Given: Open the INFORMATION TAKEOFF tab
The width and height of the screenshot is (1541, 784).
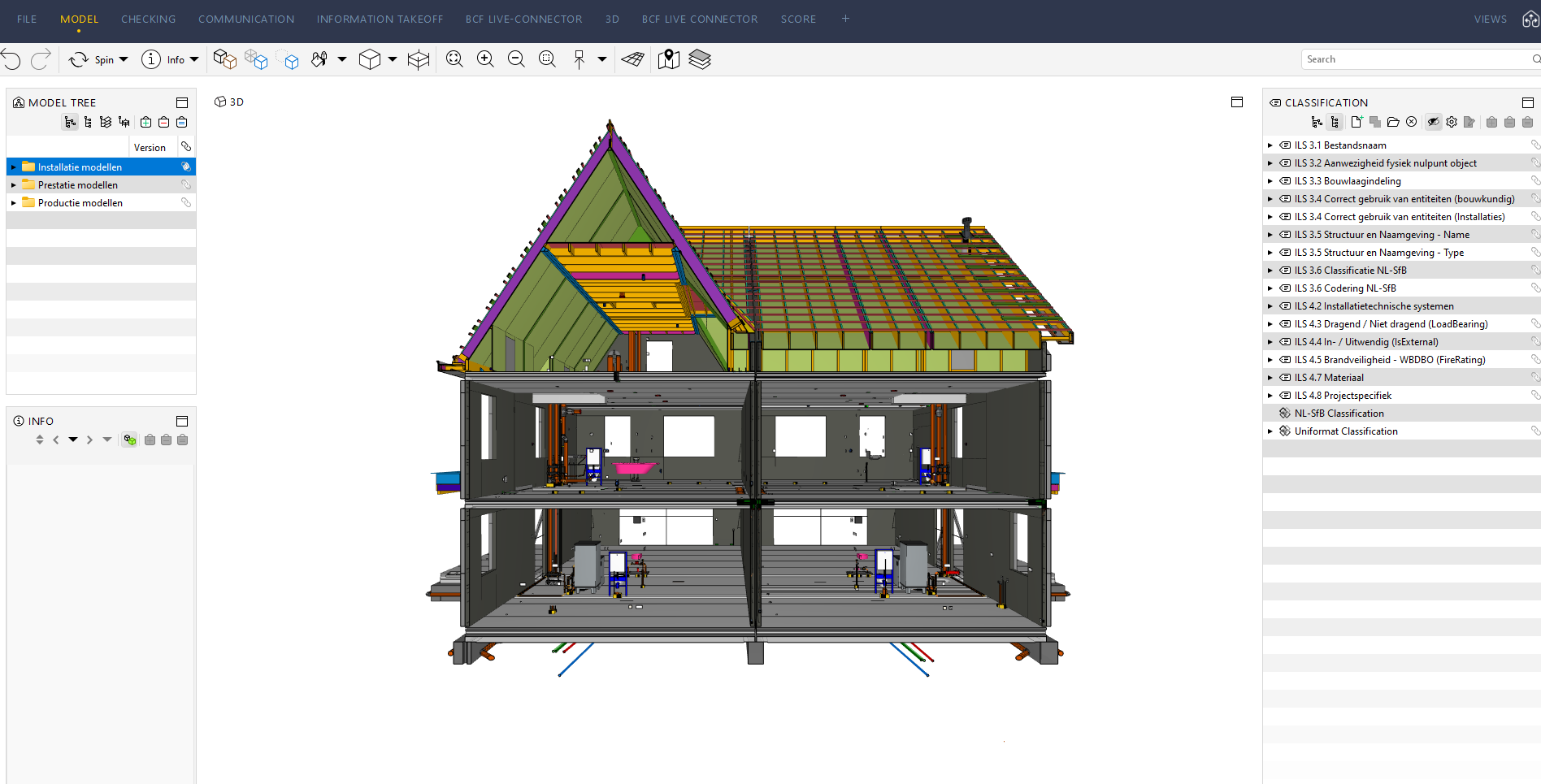Looking at the screenshot, I should (x=380, y=19).
